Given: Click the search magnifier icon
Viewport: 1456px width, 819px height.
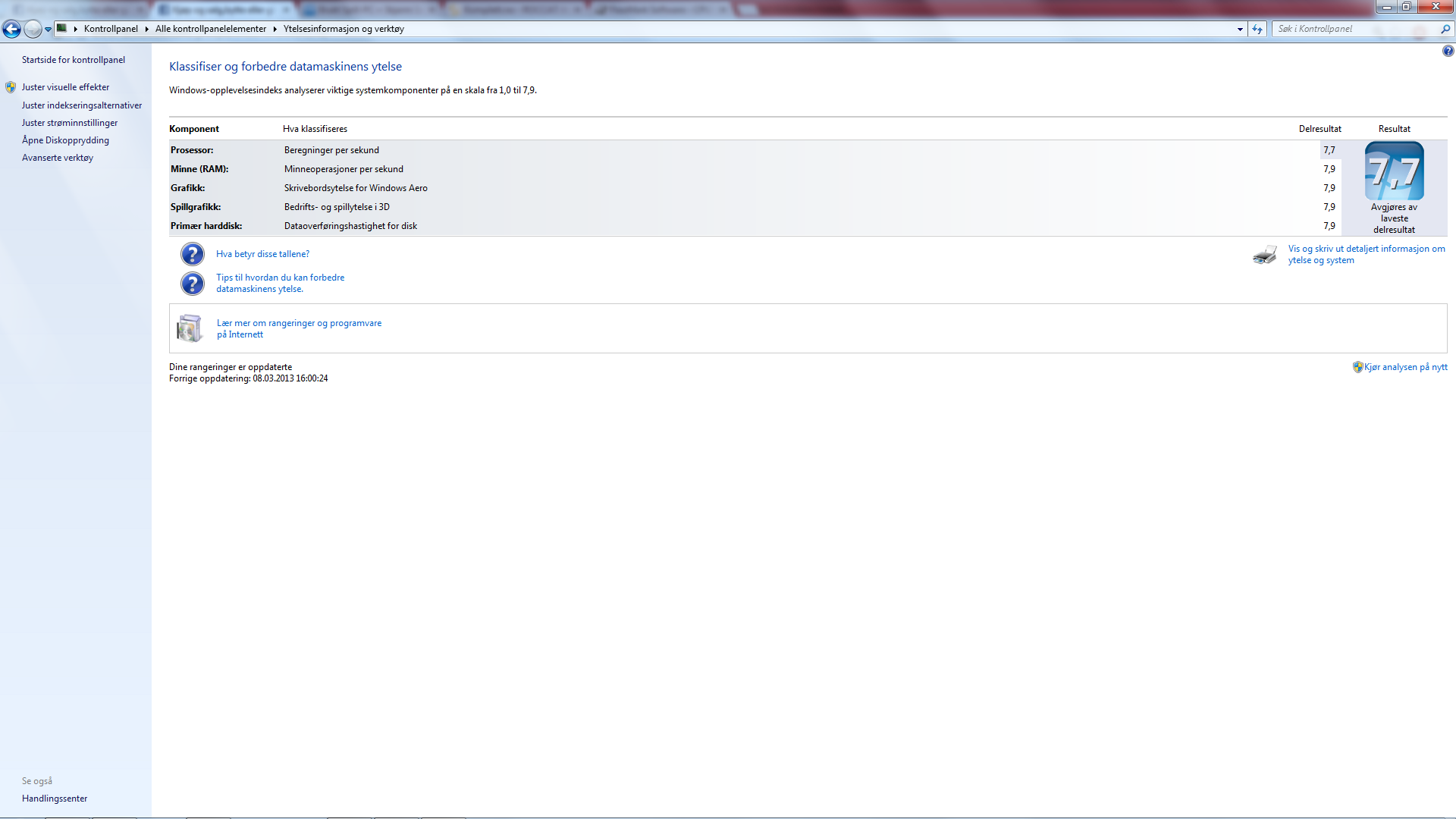Looking at the screenshot, I should 1445,29.
